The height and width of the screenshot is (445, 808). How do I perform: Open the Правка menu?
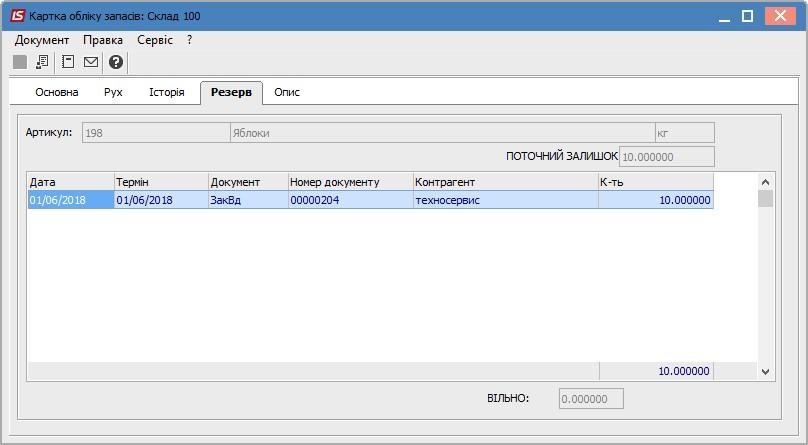pos(103,40)
